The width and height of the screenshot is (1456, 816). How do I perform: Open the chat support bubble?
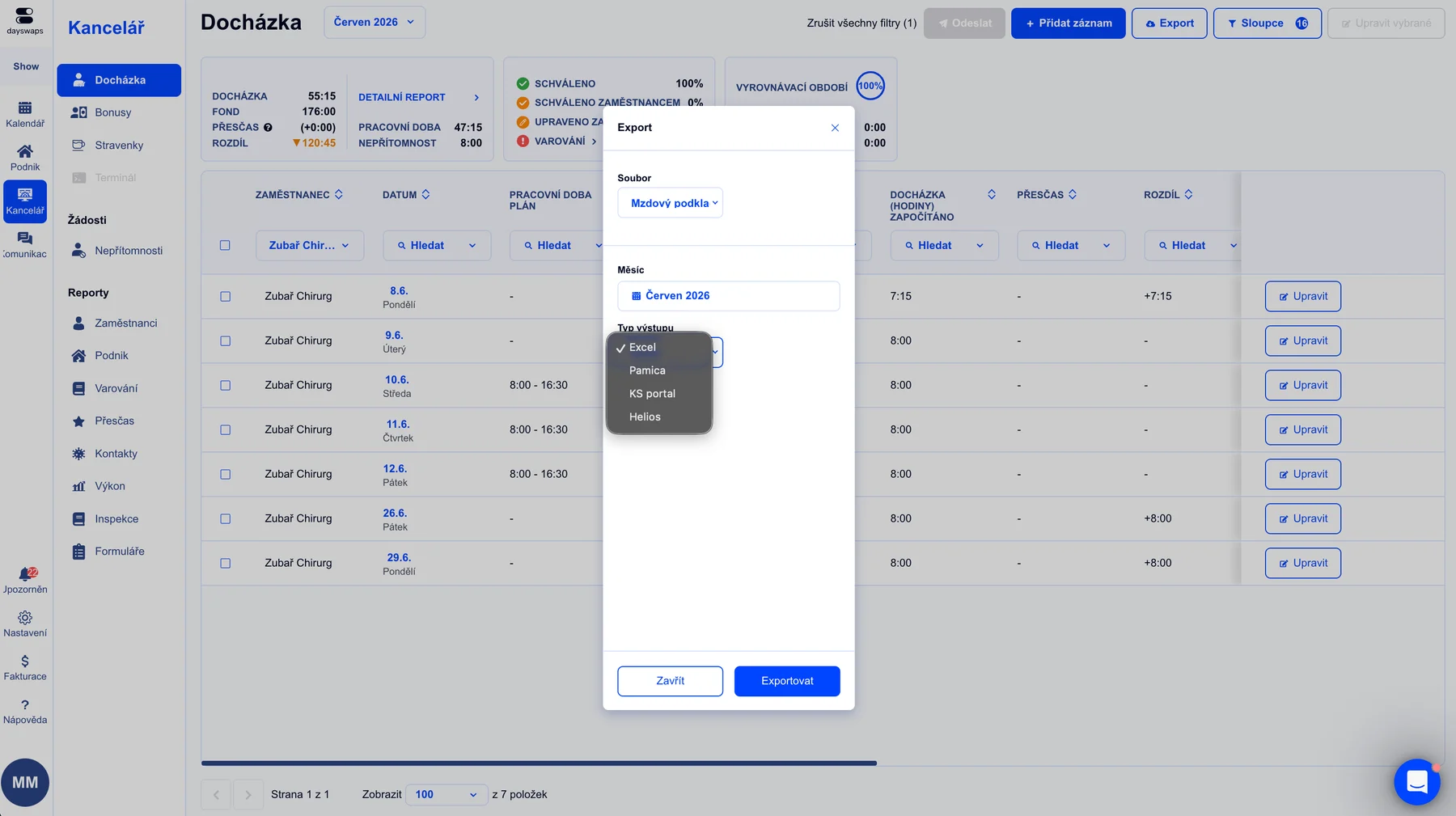coord(1417,782)
